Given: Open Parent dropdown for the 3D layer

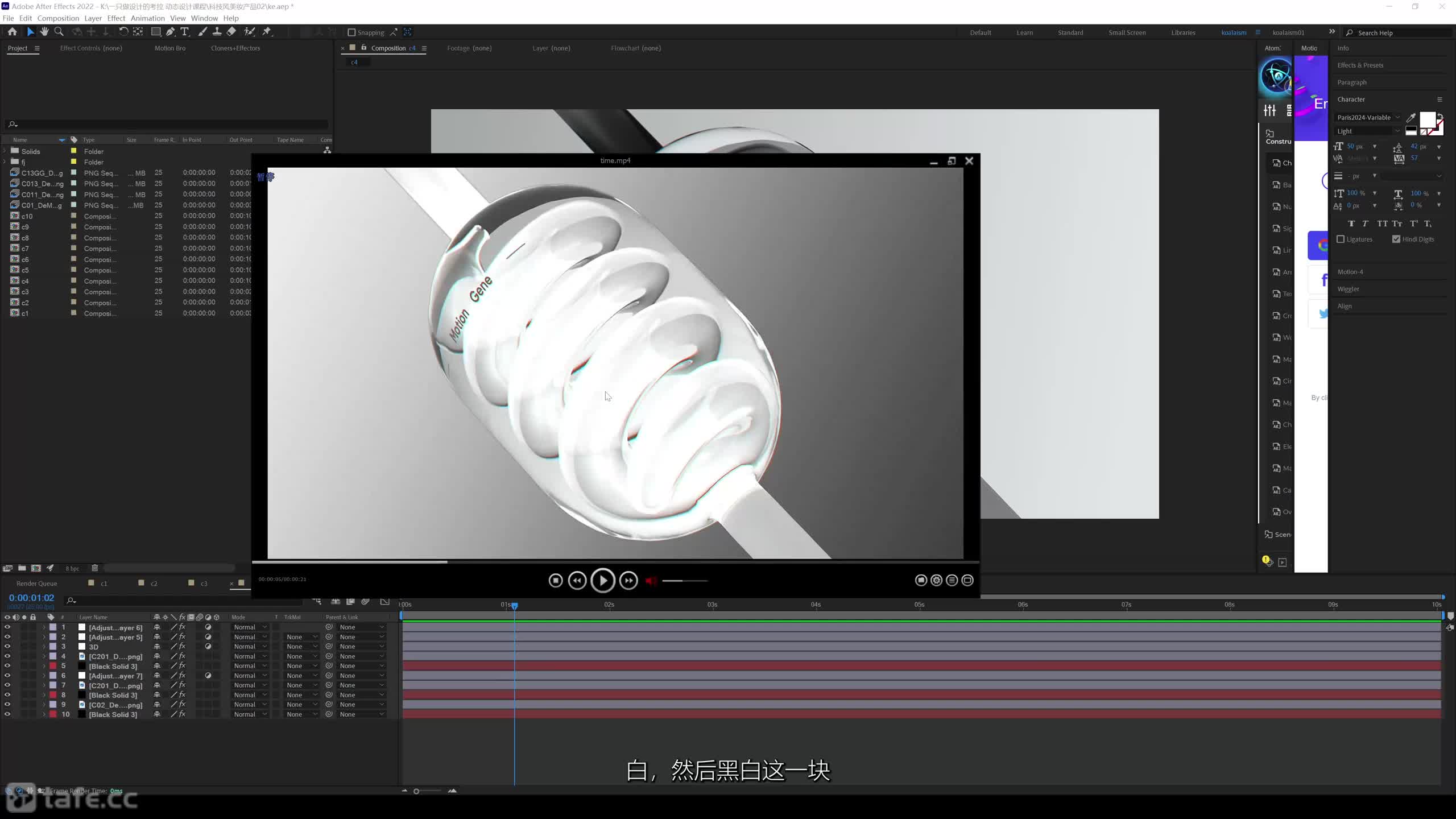Looking at the screenshot, I should click(x=362, y=647).
